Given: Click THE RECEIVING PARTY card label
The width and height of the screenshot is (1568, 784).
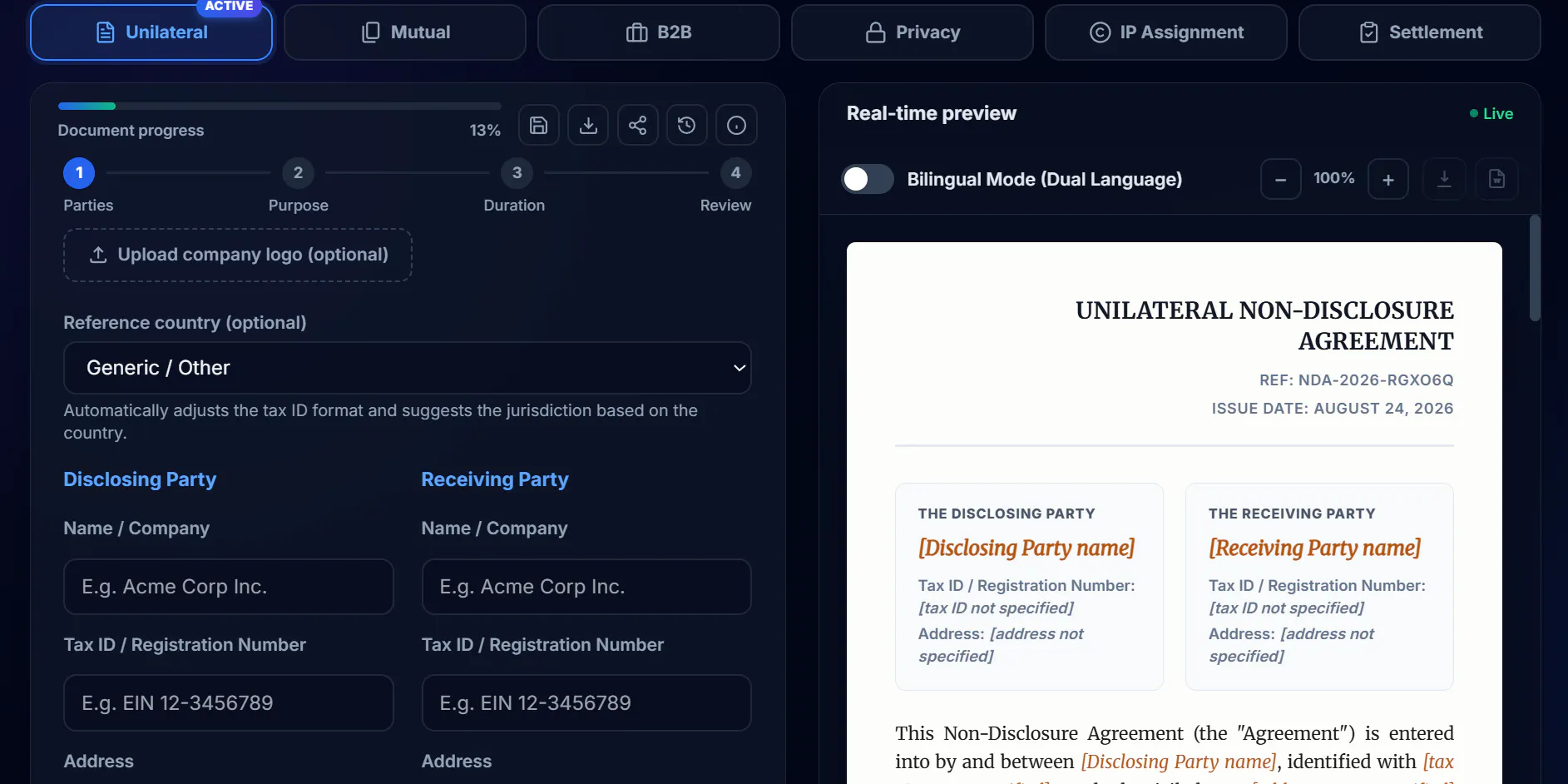Looking at the screenshot, I should 1292,514.
